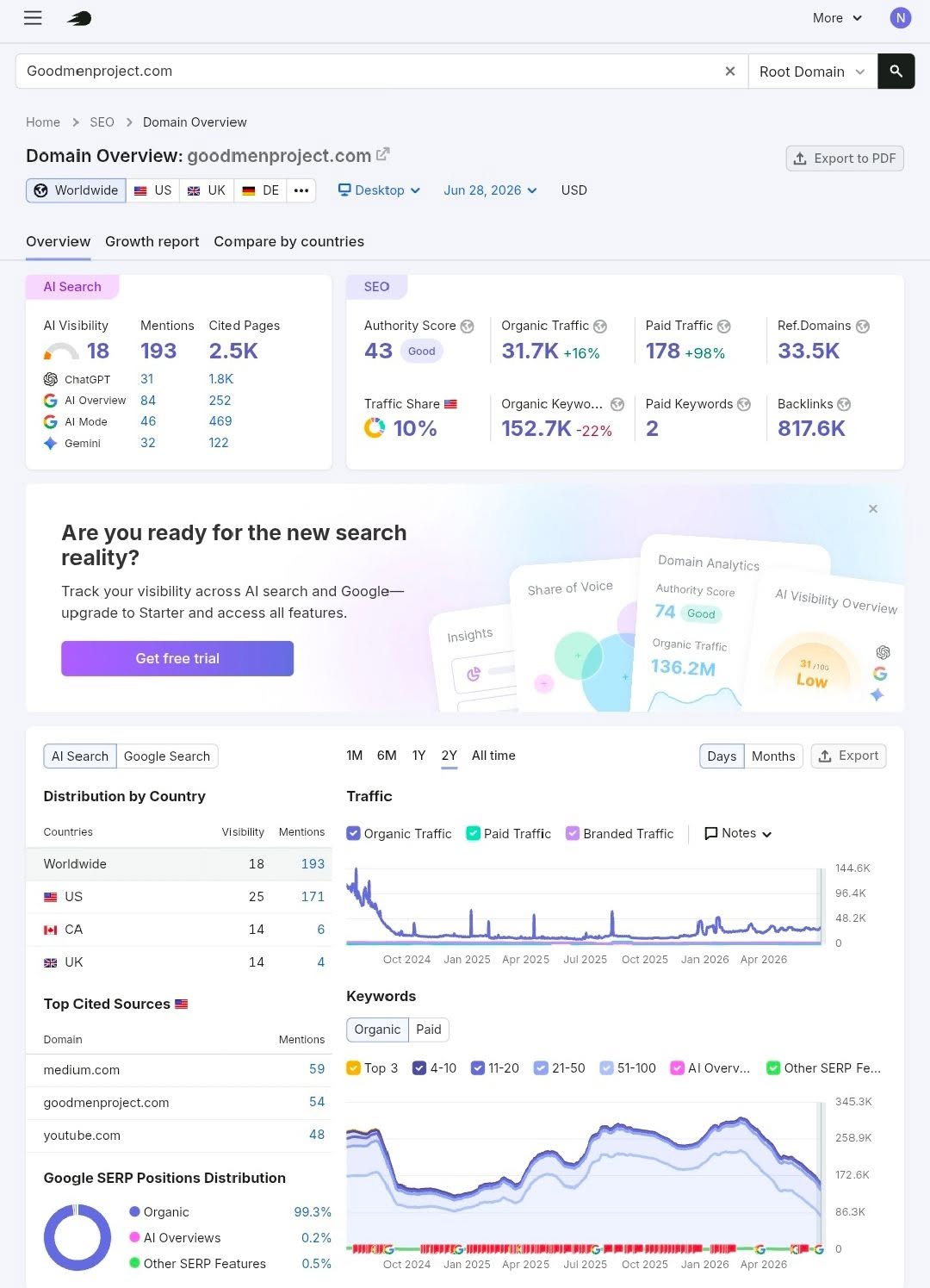
Task: Click the Backlinks globe info icon
Action: 844,405
